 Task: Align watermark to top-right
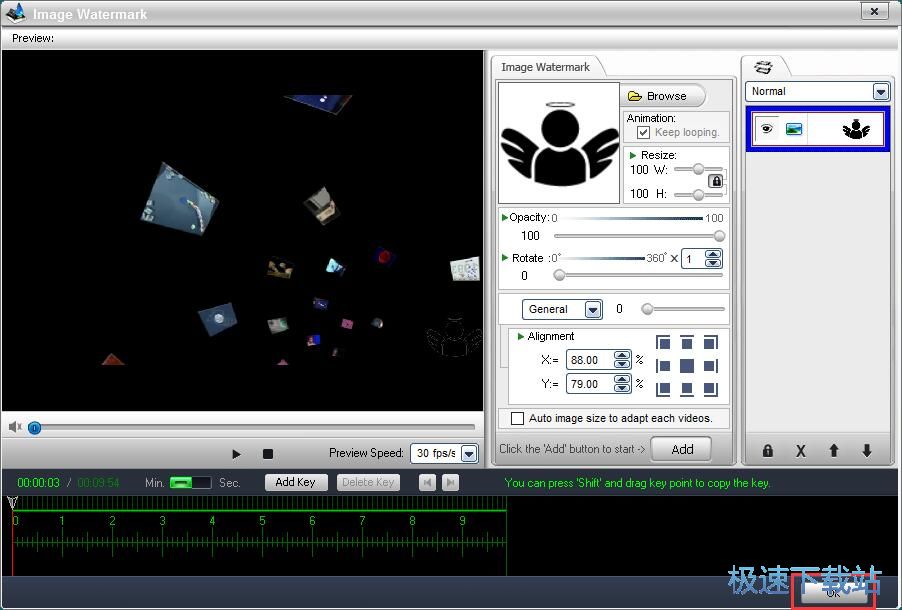pyautogui.click(x=710, y=343)
